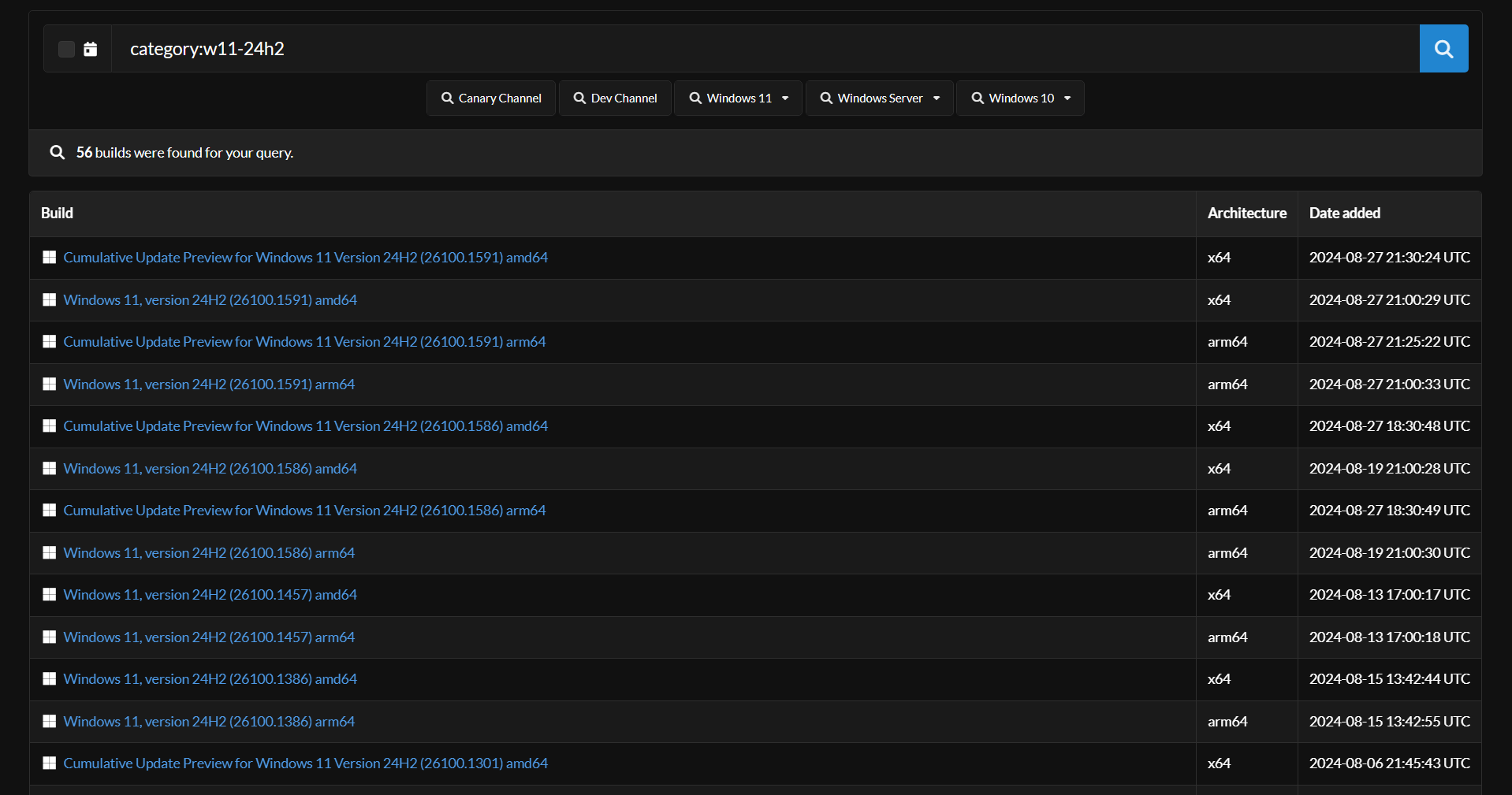The image size is (1512, 795).
Task: Open Windows 11, version 24H2 (26100.1457) amd64 link
Action: [x=210, y=595]
